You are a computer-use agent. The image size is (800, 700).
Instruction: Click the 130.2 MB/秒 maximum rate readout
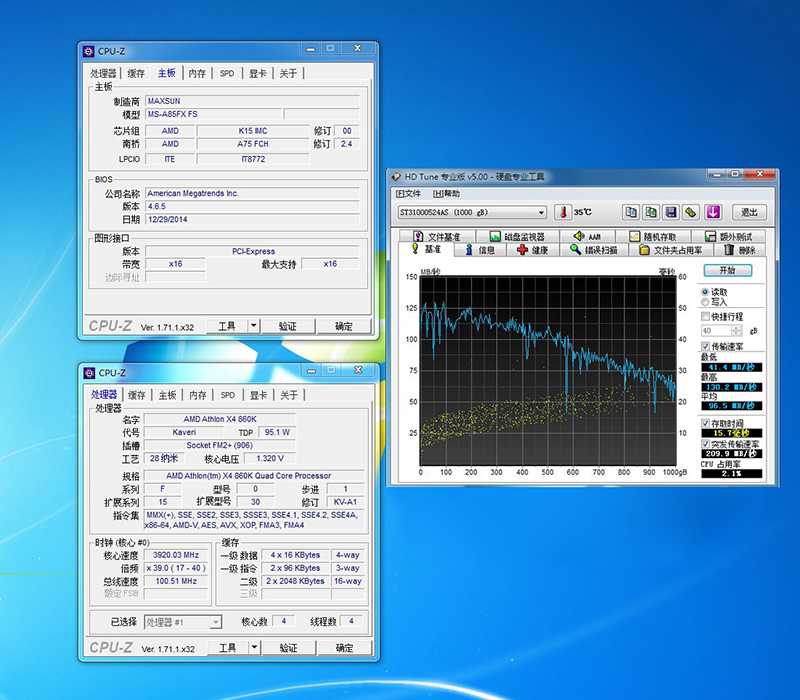(x=732, y=387)
